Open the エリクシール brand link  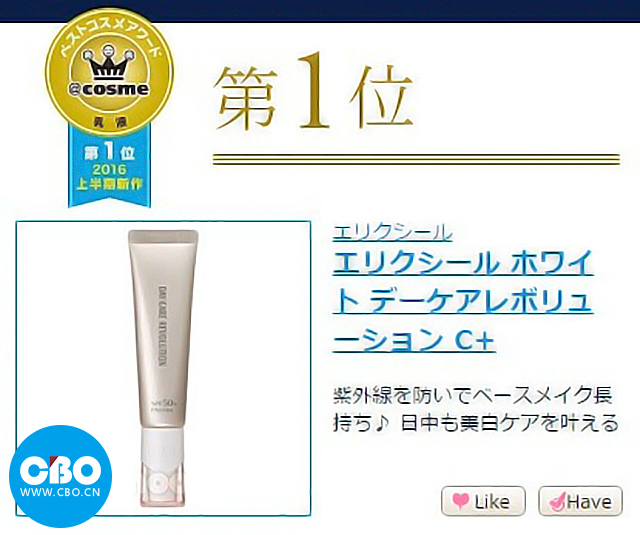coord(392,233)
